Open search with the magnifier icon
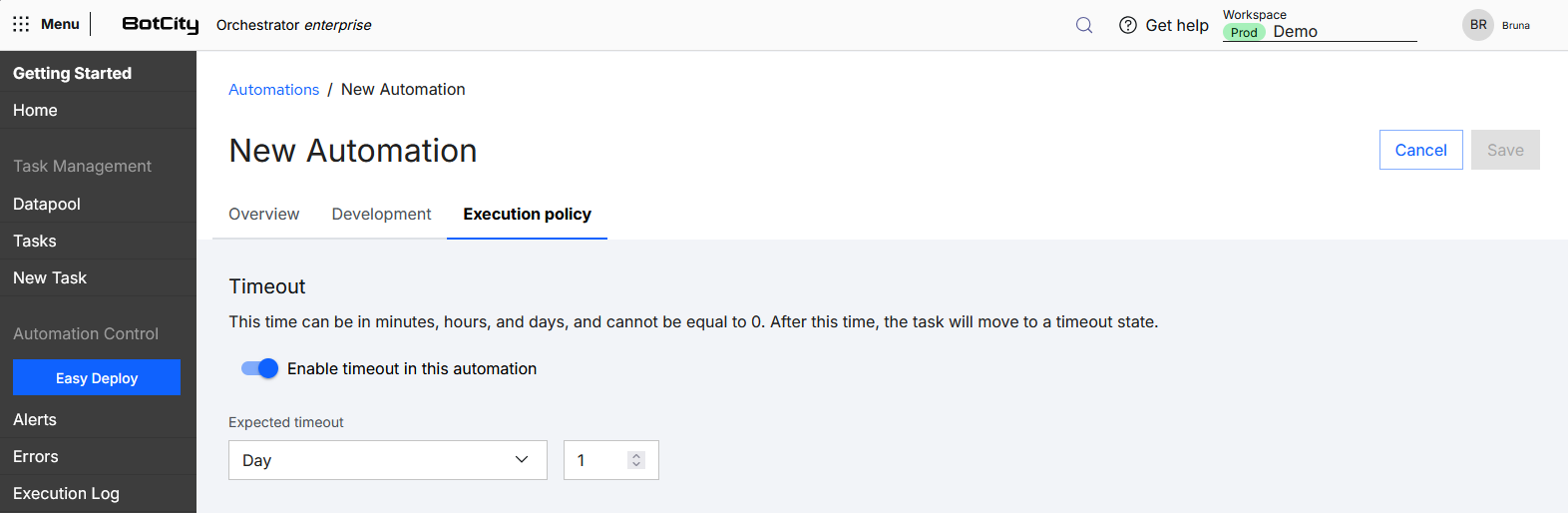This screenshot has height=513, width=1568. tap(1084, 25)
